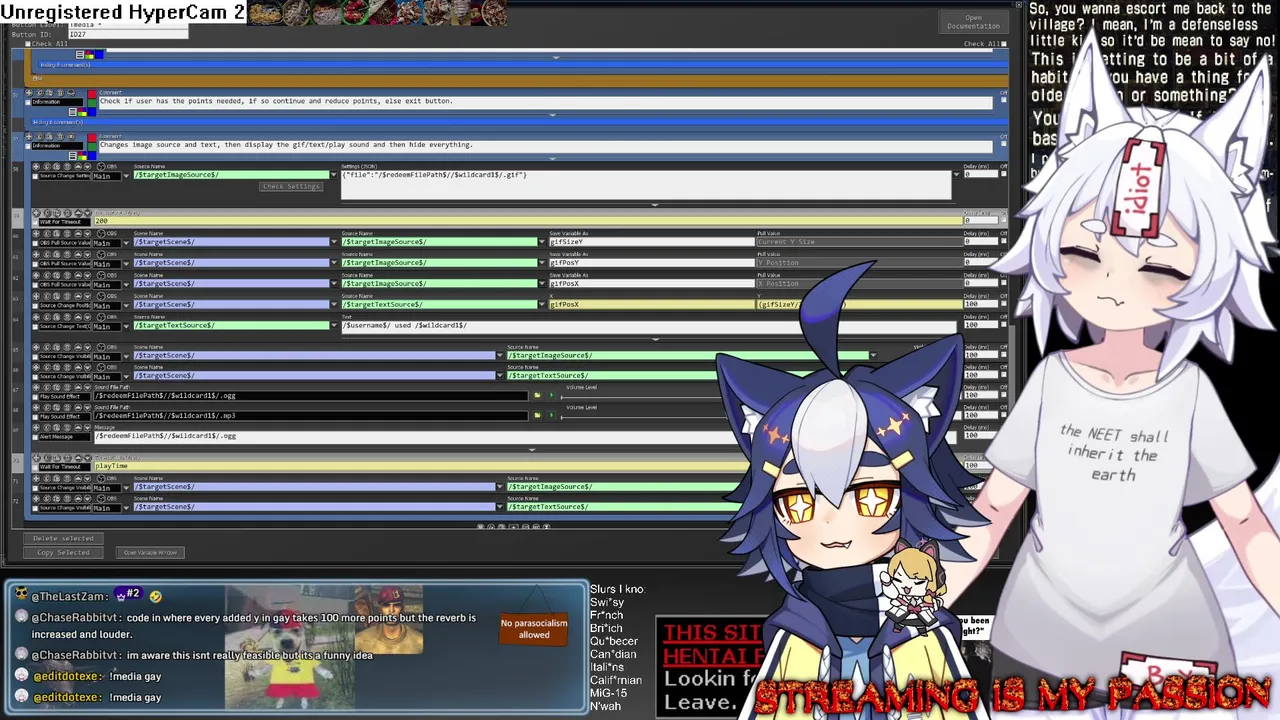
Task: Click the Button ID field showing ID27
Action: point(128,34)
